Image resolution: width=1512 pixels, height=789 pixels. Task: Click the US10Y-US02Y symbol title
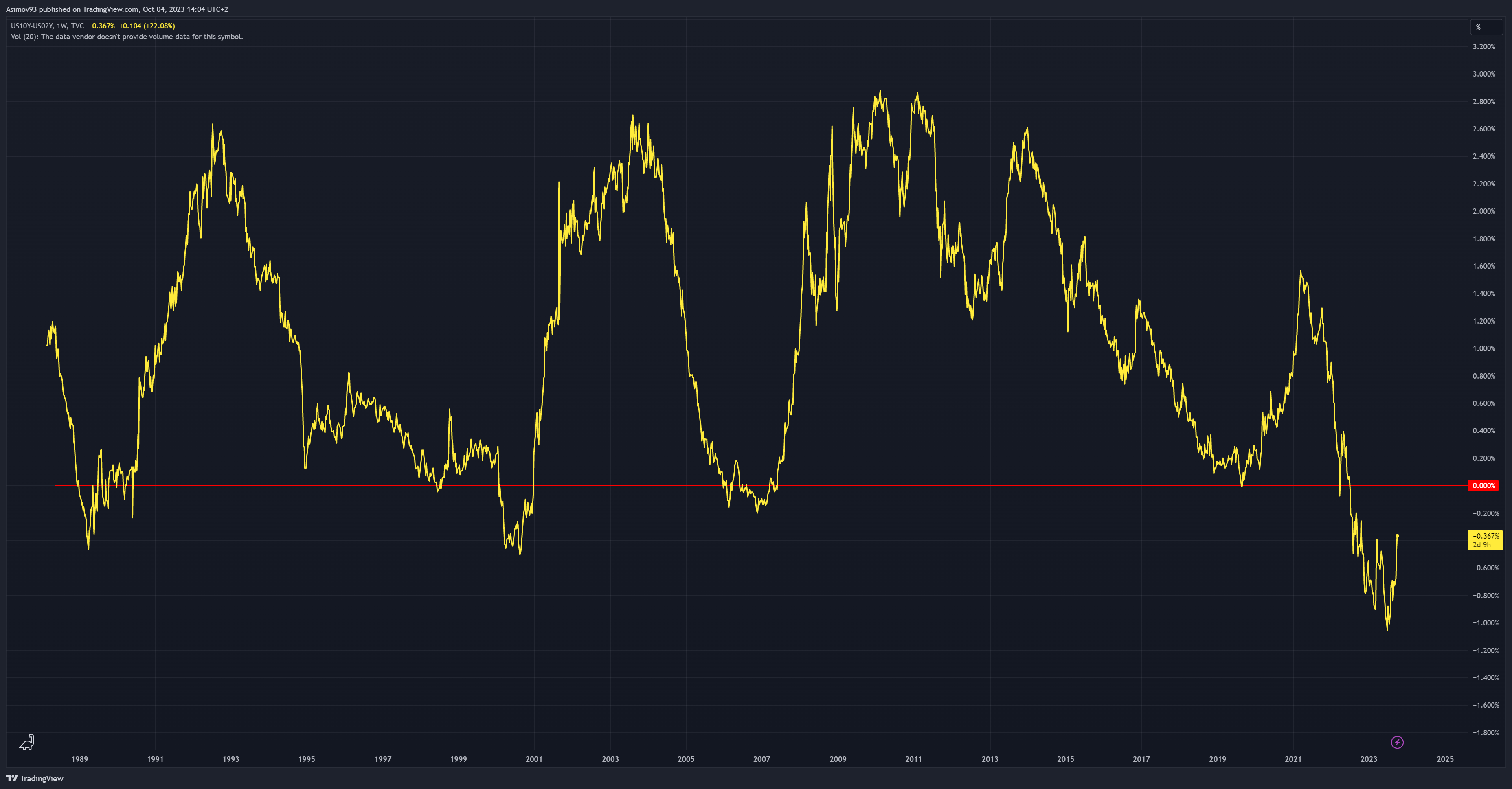pyautogui.click(x=32, y=26)
